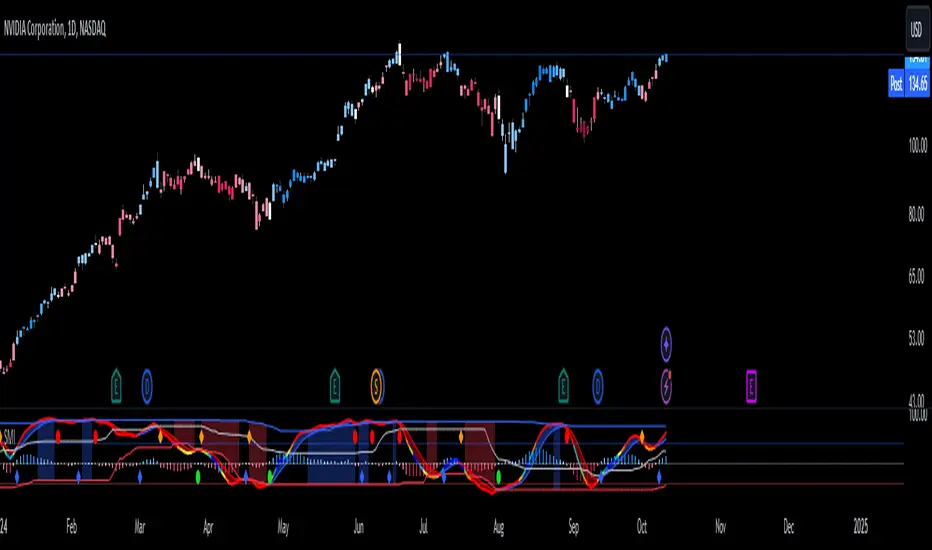Click the 100.00 price scale label
This screenshot has width=932, height=550.
(918, 145)
